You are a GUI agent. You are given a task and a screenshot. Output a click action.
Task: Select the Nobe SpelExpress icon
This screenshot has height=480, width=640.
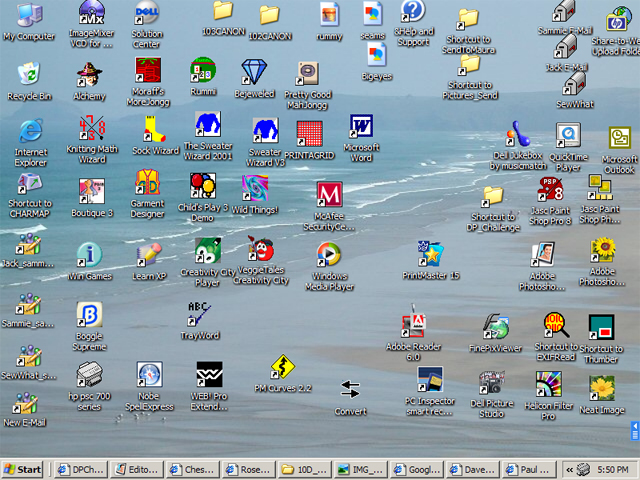tap(149, 374)
